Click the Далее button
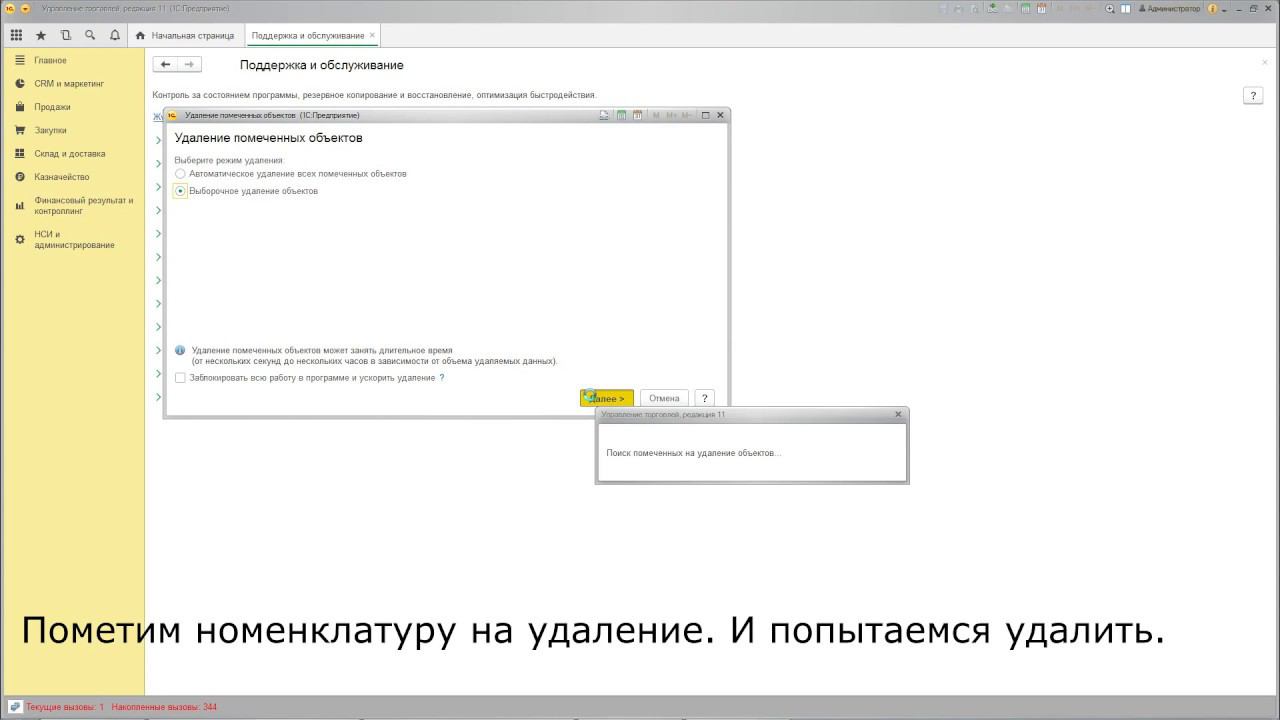Screen dimensions: 1280x720 pos(607,398)
